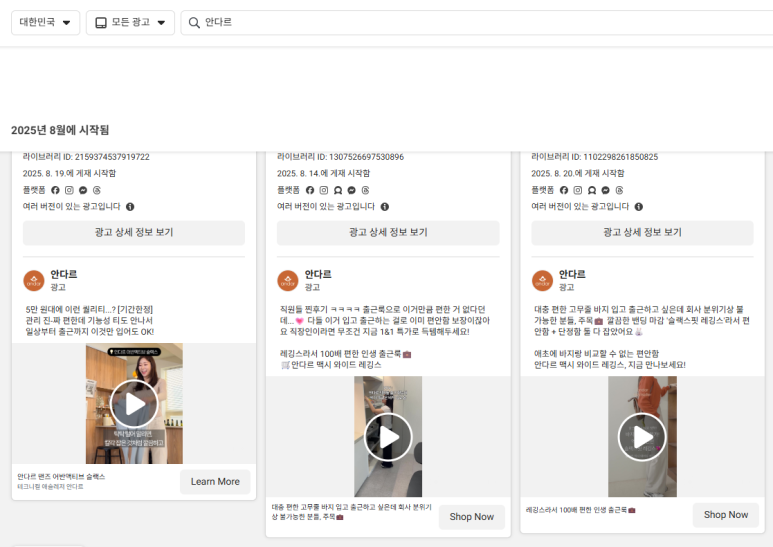Click Messenger platform icon in 2025. 8. 19 ad

[x=83, y=190]
